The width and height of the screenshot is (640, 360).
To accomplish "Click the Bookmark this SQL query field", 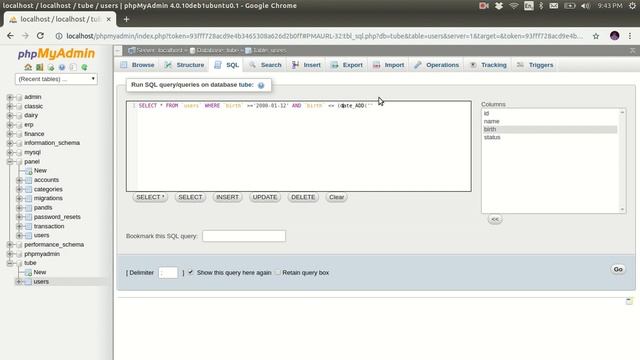I will point(244,236).
